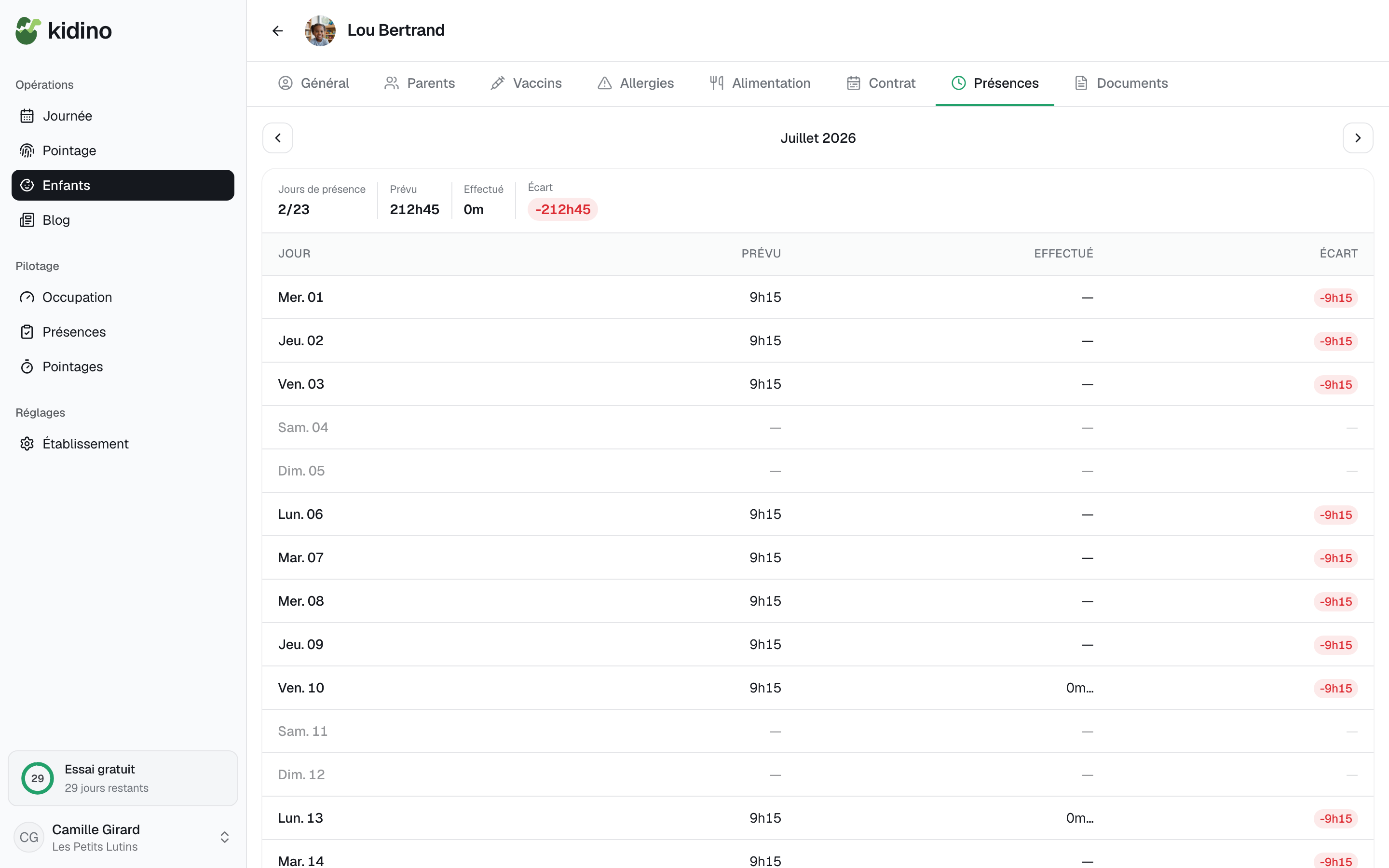
Task: Open Blog in the sidebar
Action: tap(123, 220)
